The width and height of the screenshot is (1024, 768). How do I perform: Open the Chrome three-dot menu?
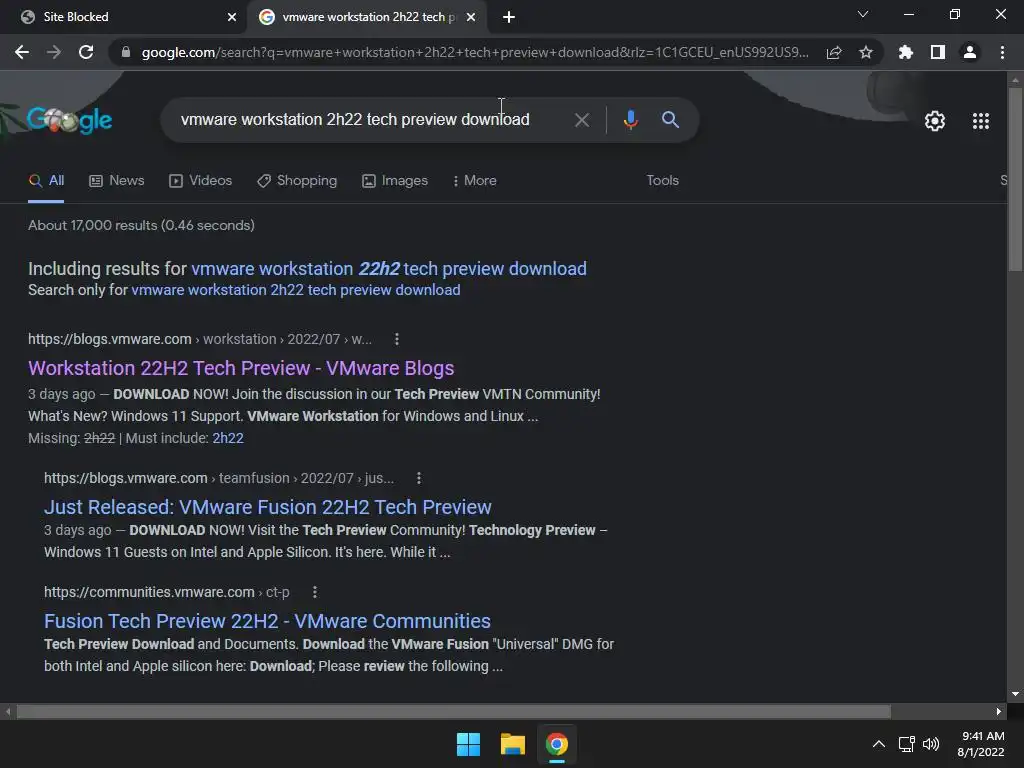tap(1002, 52)
